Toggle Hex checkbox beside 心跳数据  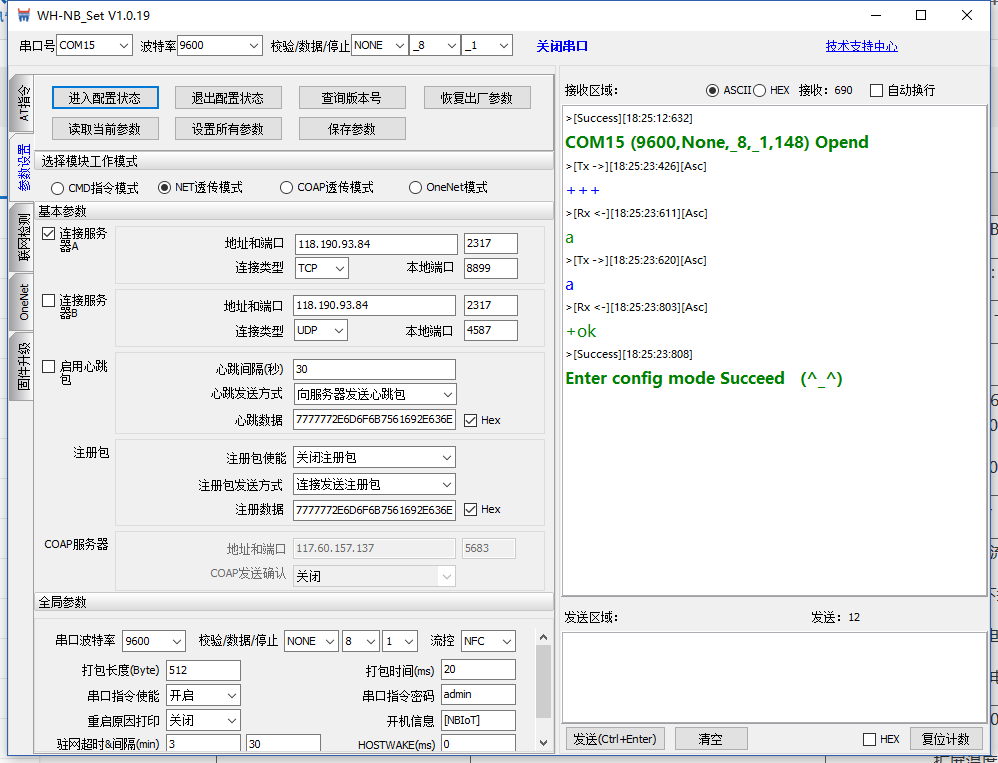(x=470, y=421)
